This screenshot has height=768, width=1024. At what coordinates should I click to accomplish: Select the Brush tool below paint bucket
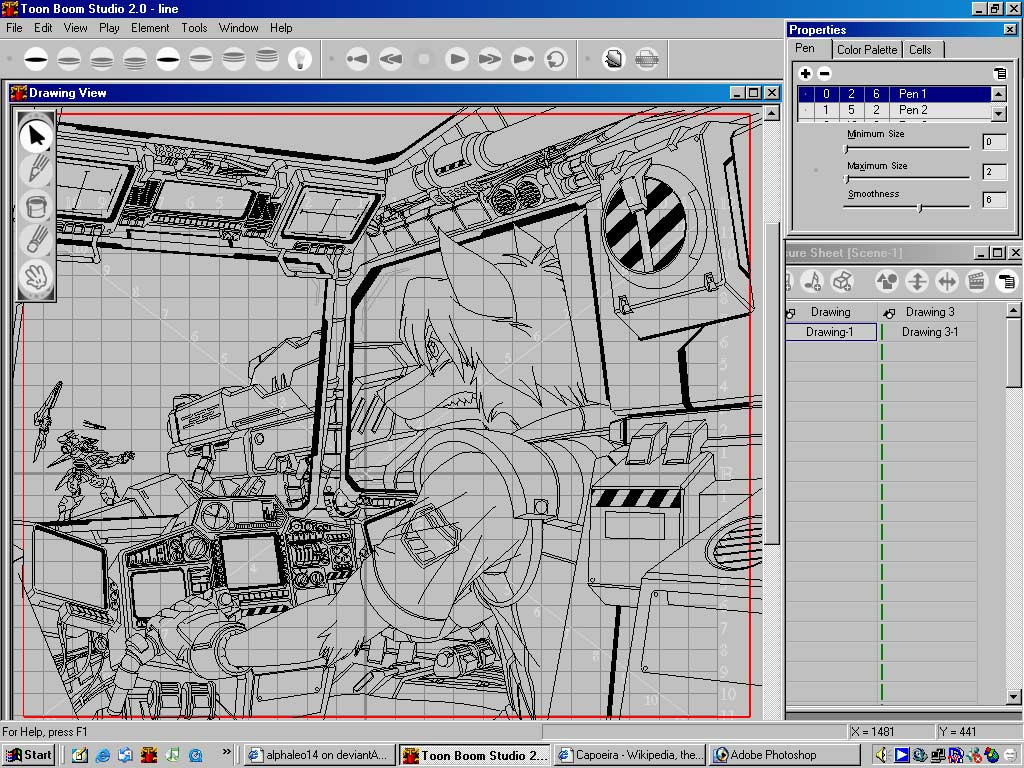[x=36, y=241]
